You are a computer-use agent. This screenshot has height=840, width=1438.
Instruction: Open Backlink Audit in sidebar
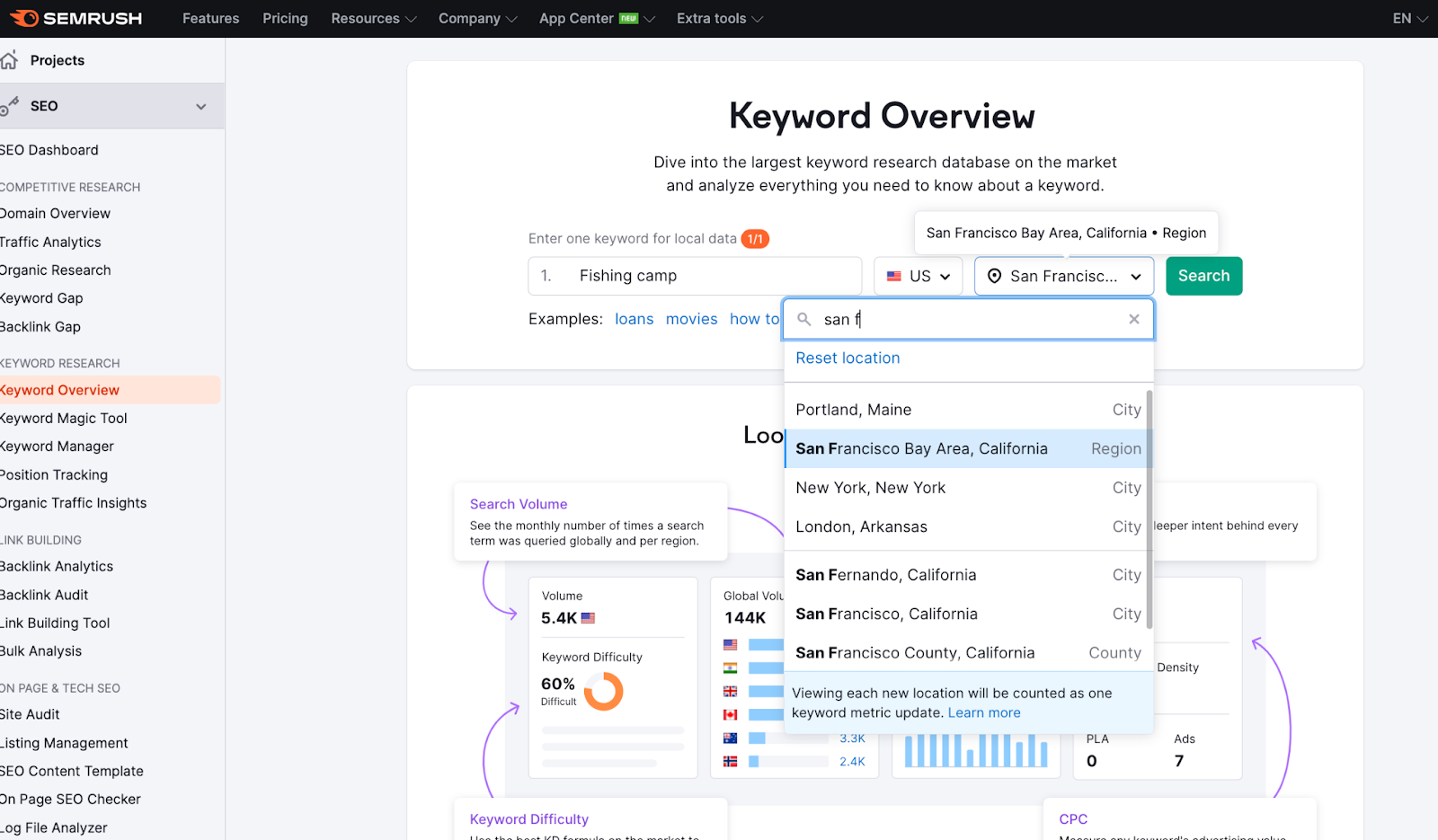[44, 595]
